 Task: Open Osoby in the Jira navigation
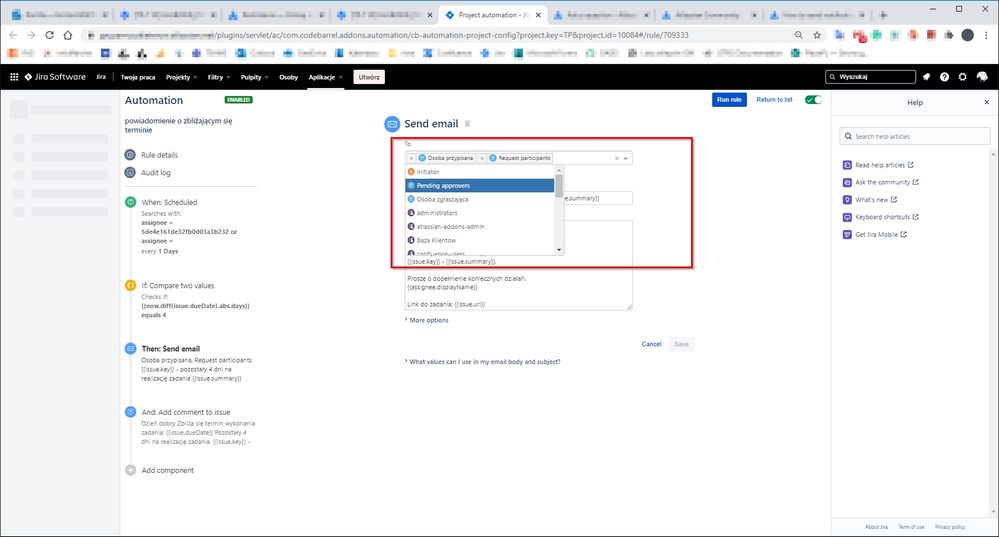[289, 77]
